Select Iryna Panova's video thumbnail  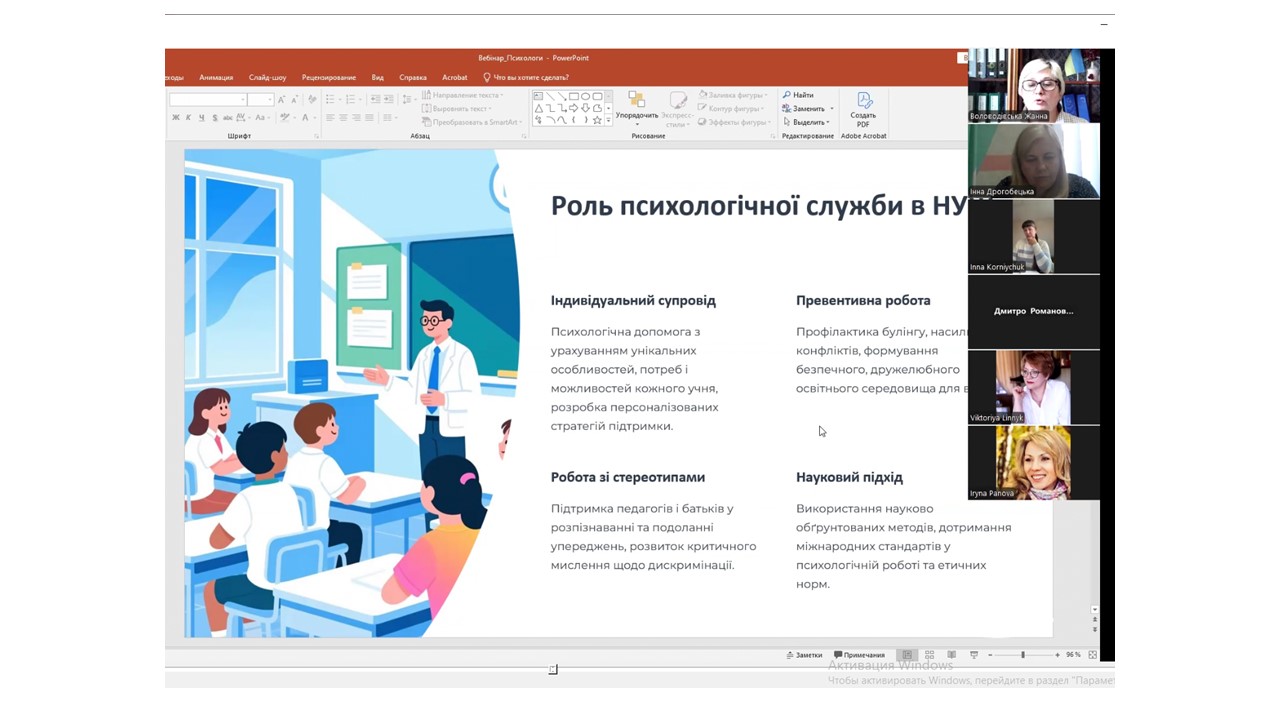coord(1033,462)
